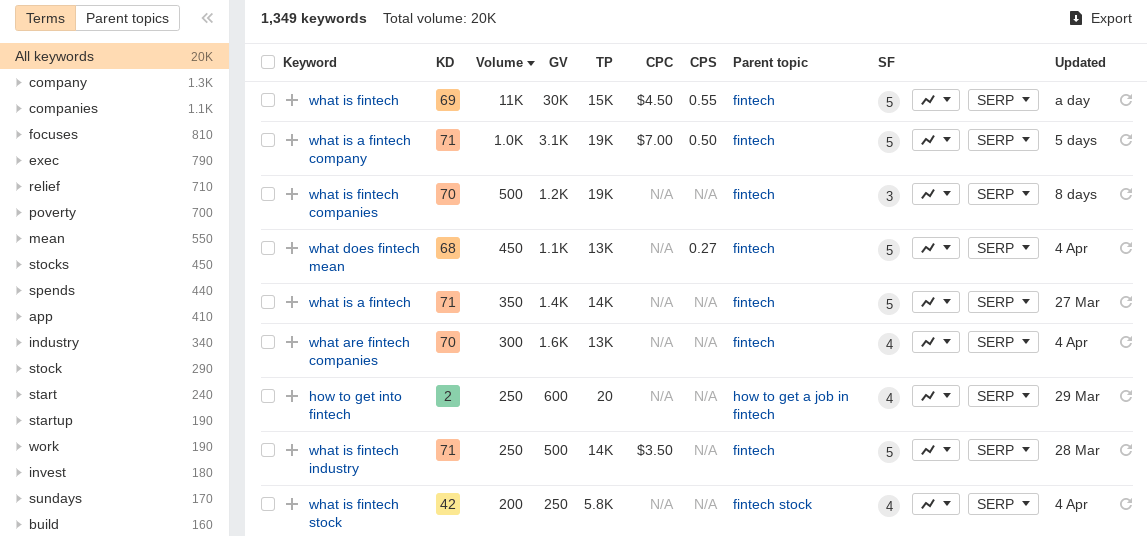This screenshot has width=1147, height=536.
Task: Tick the checkbox for 'what is a fintech'
Action: [268, 303]
